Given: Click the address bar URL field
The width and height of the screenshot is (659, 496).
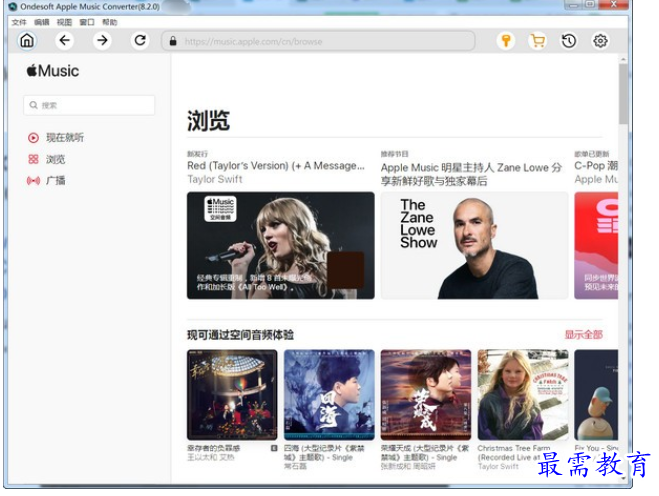Looking at the screenshot, I should [319, 41].
